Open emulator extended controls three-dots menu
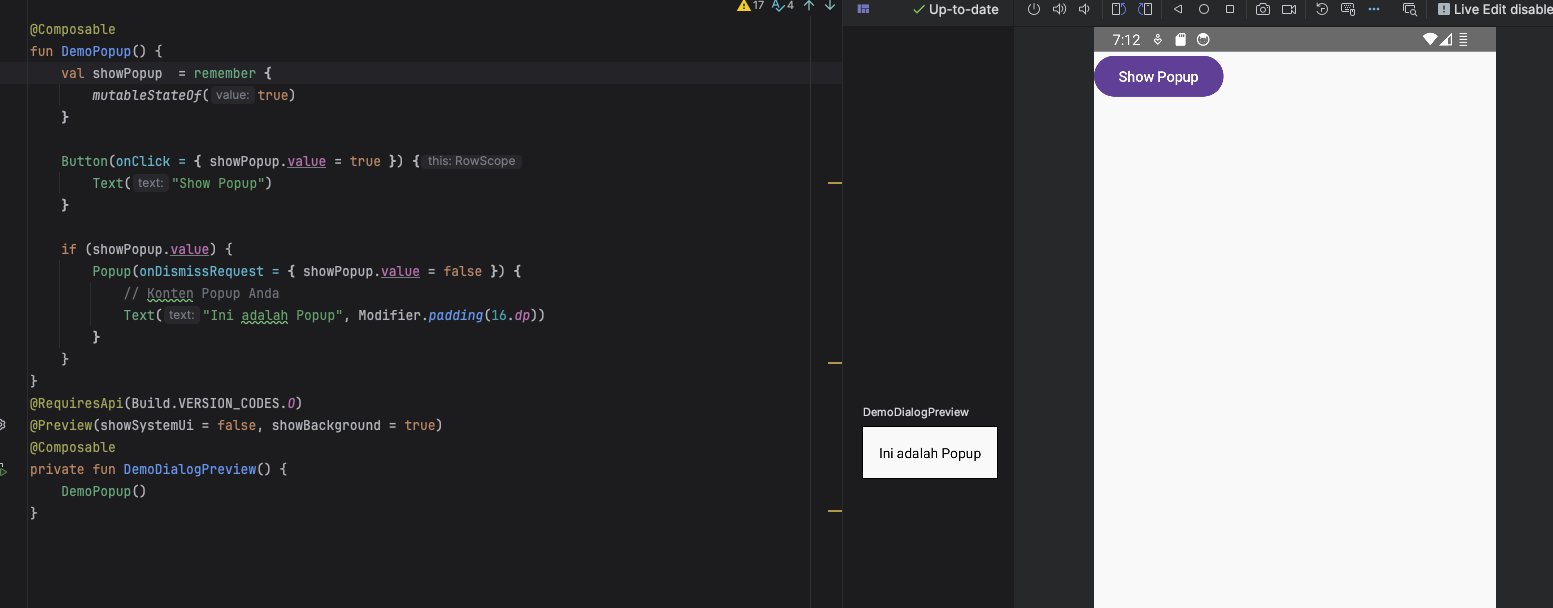 coord(1374,9)
